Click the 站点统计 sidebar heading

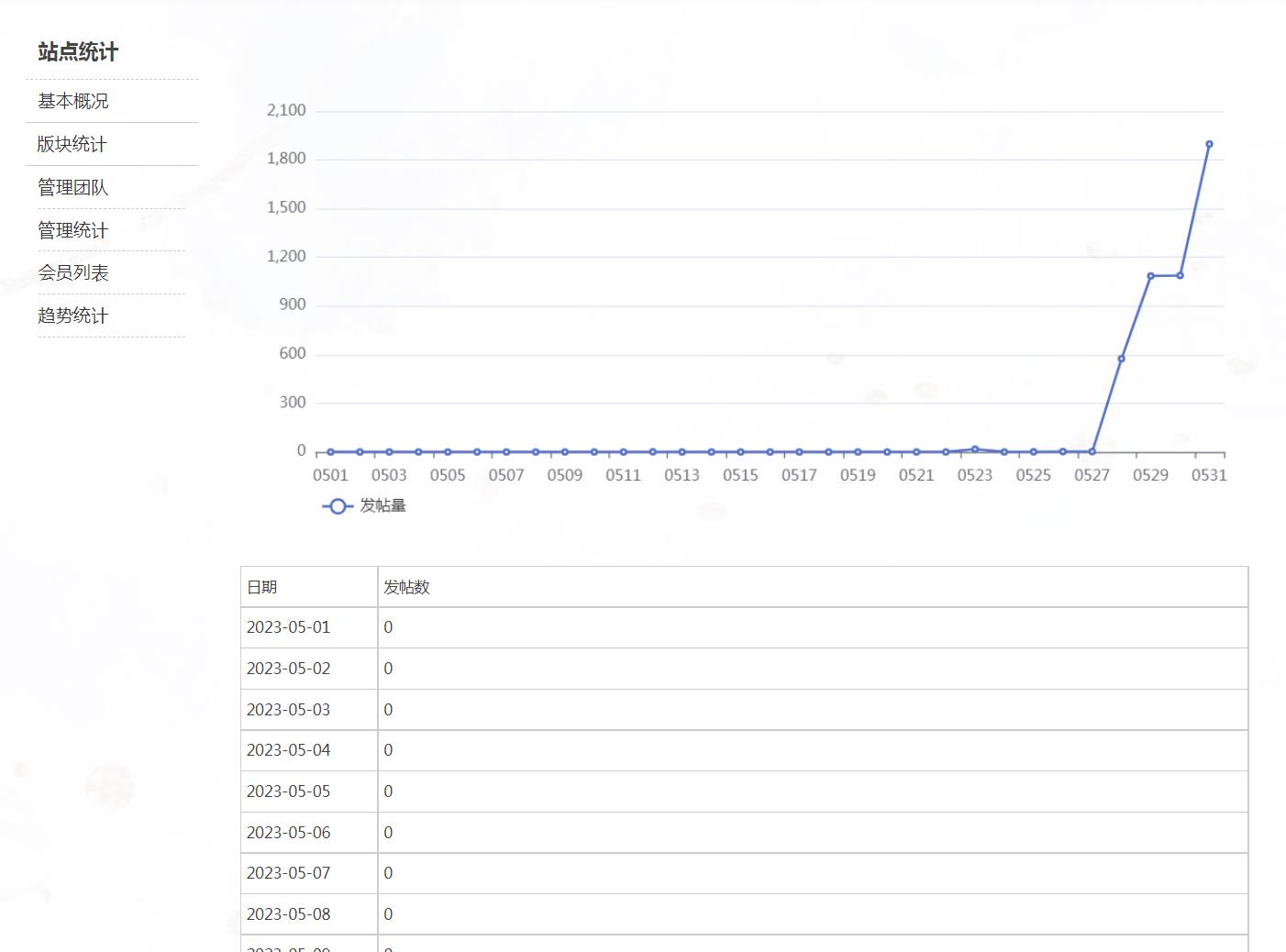(78, 52)
